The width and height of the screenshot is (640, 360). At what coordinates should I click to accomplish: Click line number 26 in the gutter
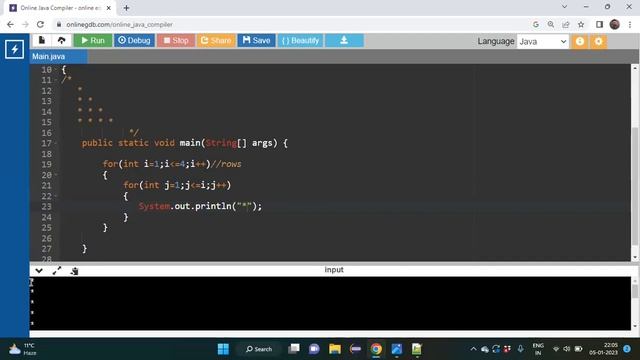click(47, 238)
